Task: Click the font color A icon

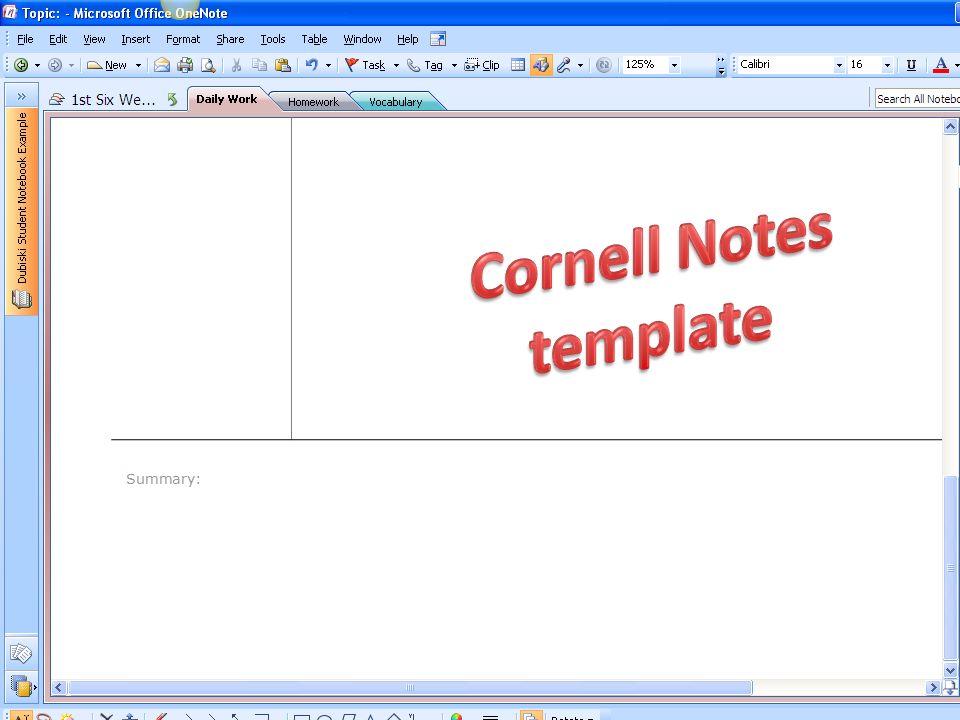Action: pos(941,65)
